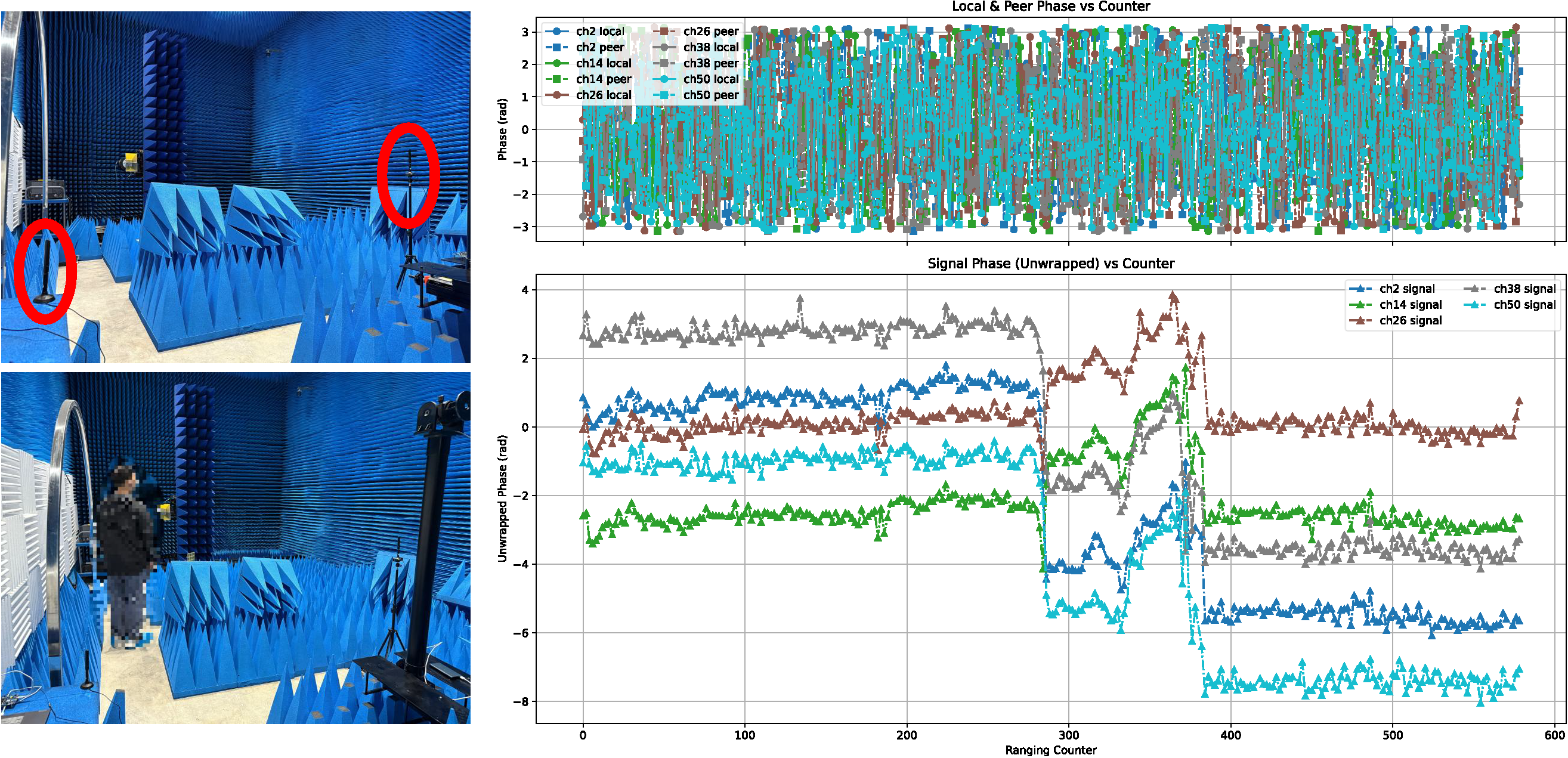Select the ch2 local circle marker icon

(x=557, y=32)
